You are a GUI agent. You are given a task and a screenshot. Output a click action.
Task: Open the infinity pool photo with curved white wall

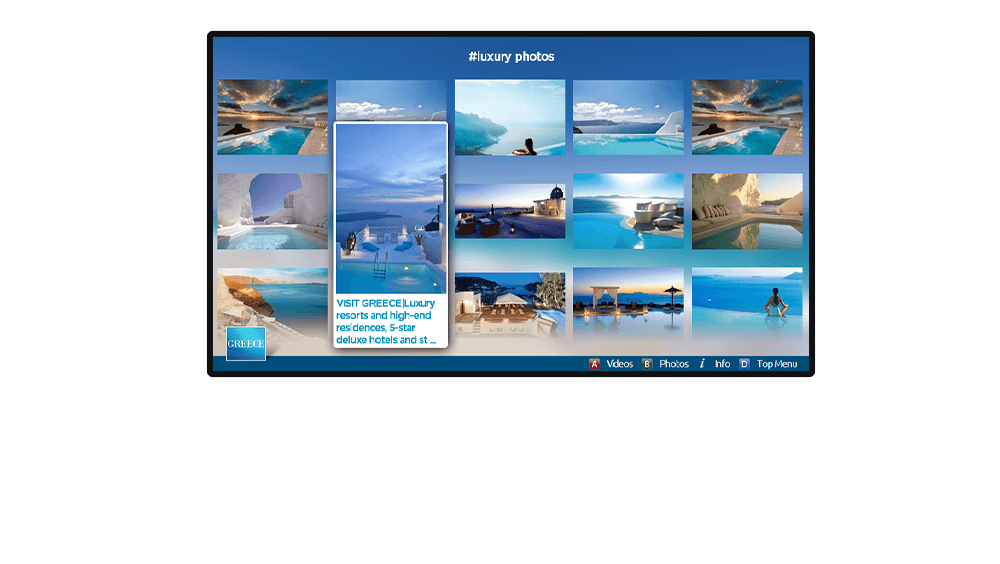point(628,117)
